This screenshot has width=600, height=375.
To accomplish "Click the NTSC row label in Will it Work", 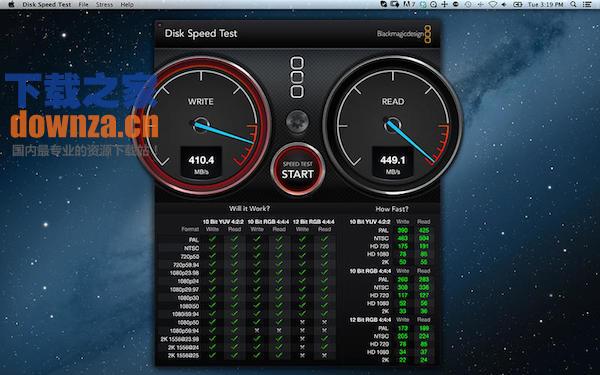I will click(x=191, y=248).
